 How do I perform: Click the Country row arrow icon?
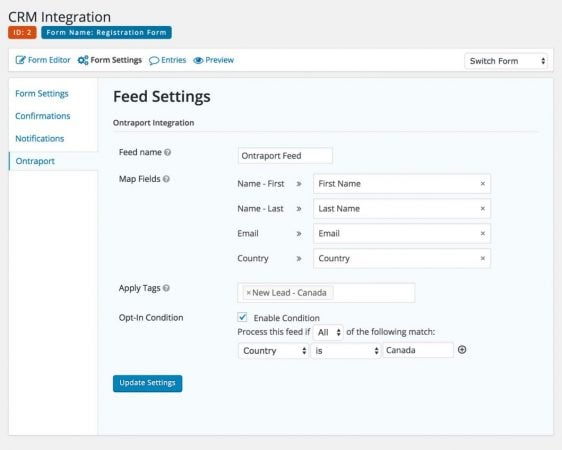pyautogui.click(x=299, y=258)
